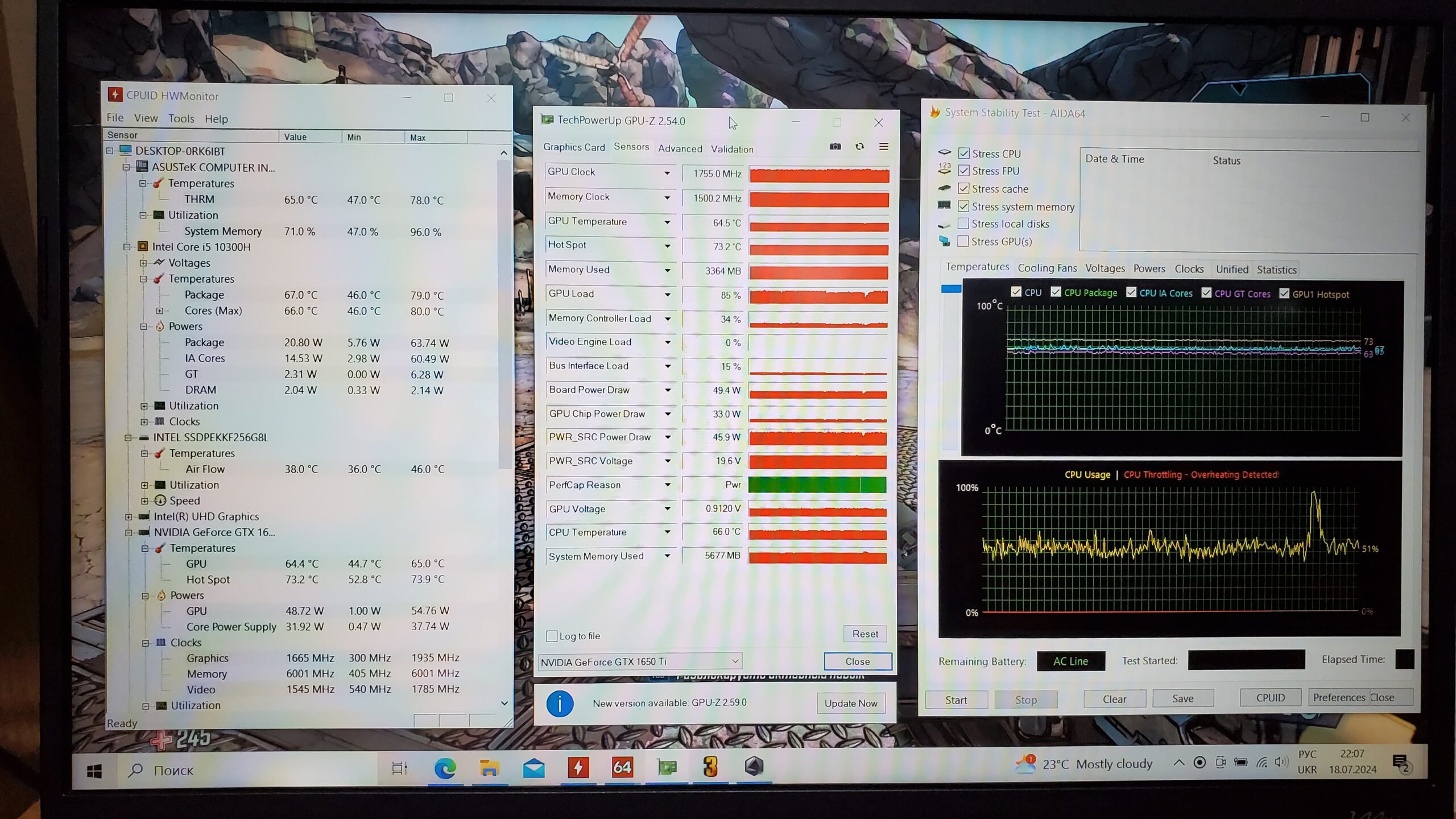
Task: Open the NVIDIA GeForce GTX 1650 Ti selector
Action: (x=639, y=661)
